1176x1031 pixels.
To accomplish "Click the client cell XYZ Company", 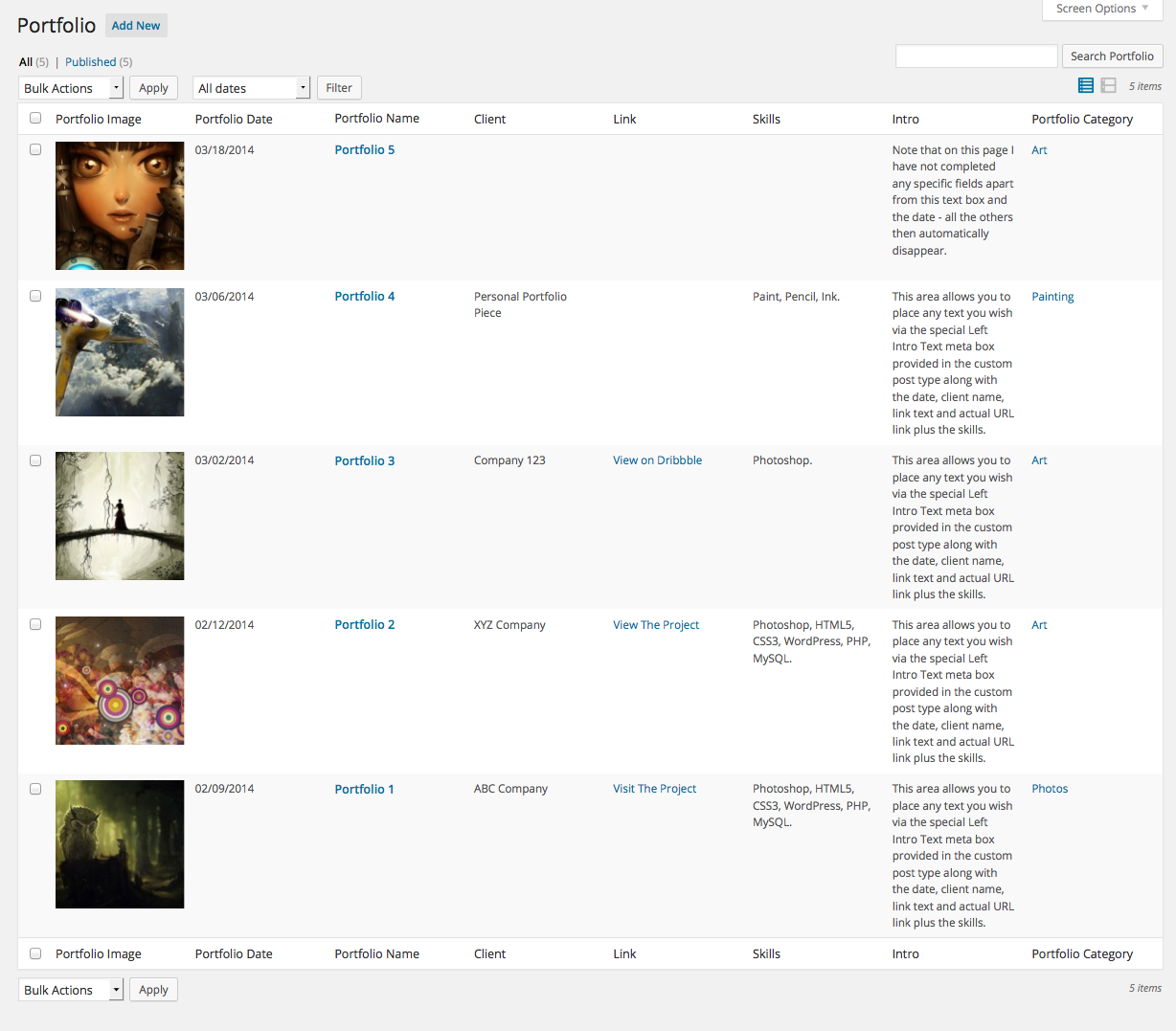I will point(509,625).
